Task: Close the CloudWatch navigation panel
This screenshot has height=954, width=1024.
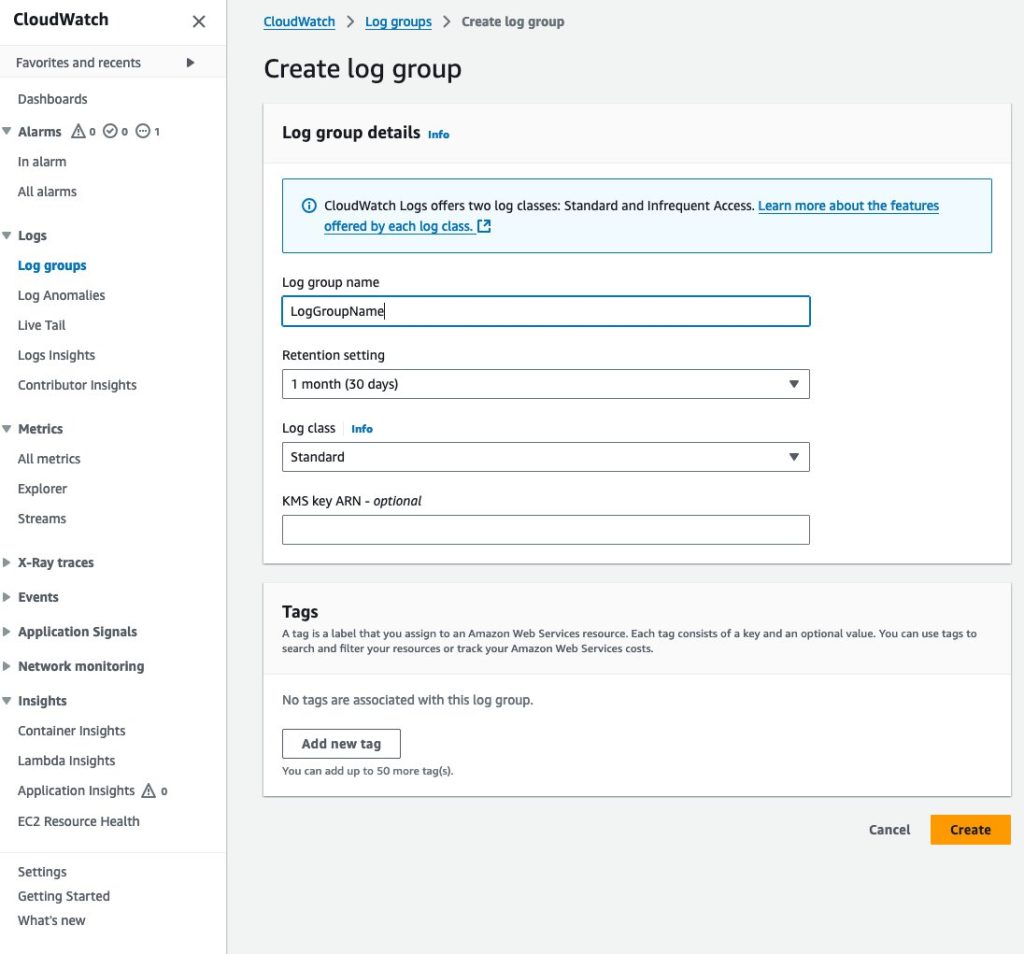Action: point(199,22)
